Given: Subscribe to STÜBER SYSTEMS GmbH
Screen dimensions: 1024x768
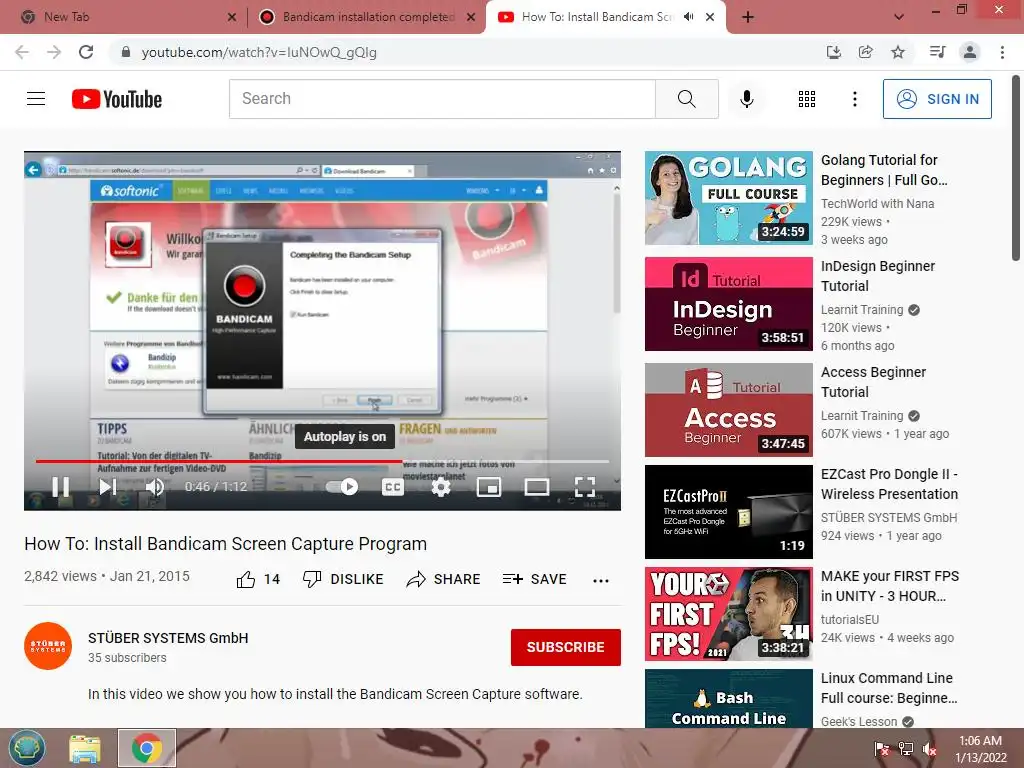Looking at the screenshot, I should (x=566, y=647).
